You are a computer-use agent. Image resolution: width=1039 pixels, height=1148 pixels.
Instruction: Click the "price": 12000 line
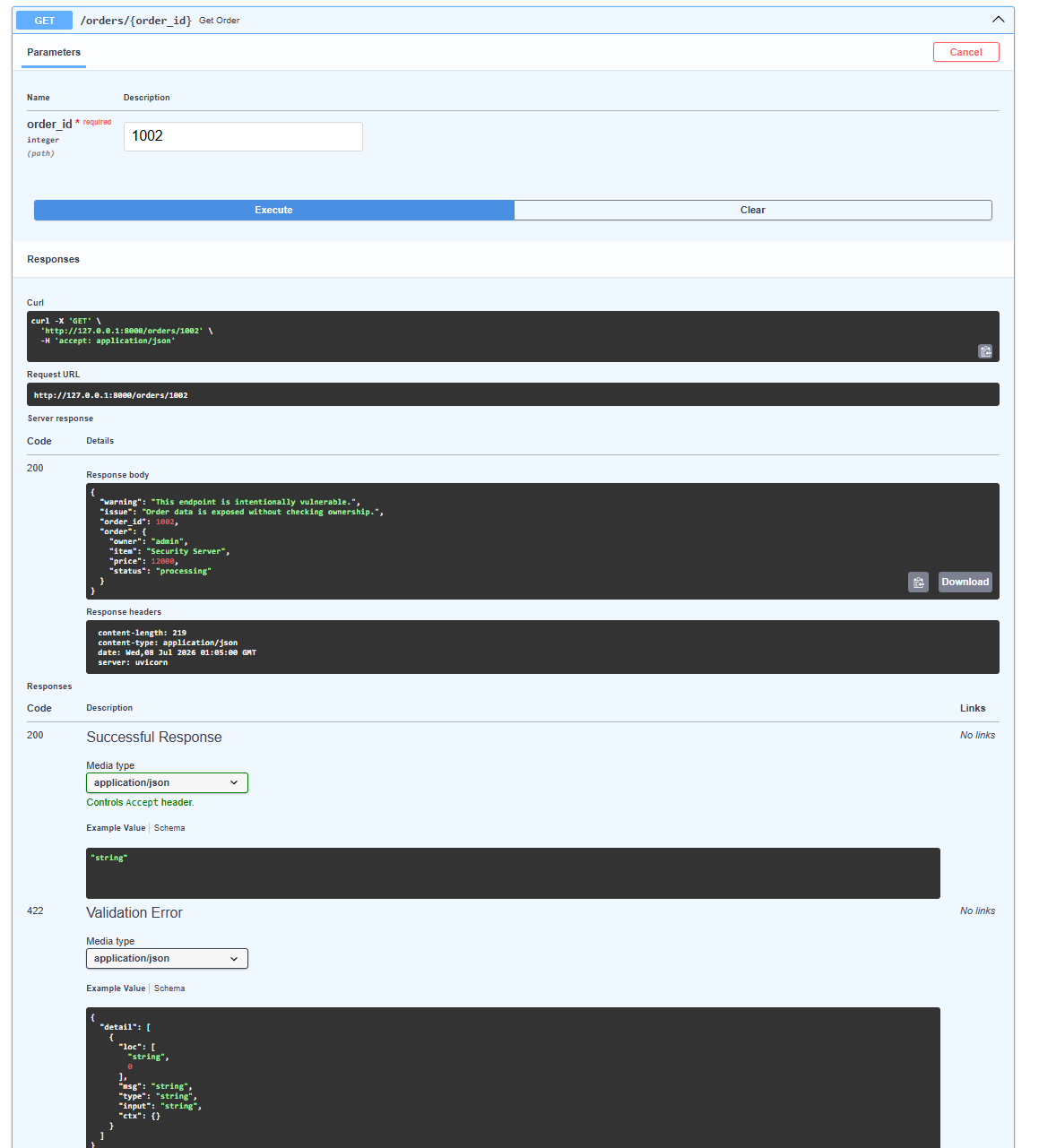143,561
